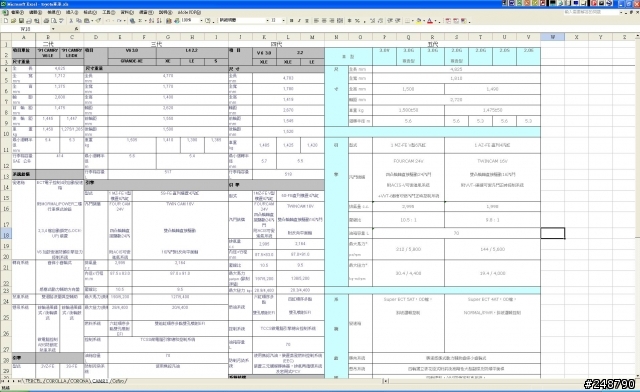Open the 檔案(F) File menu

click(18, 12)
